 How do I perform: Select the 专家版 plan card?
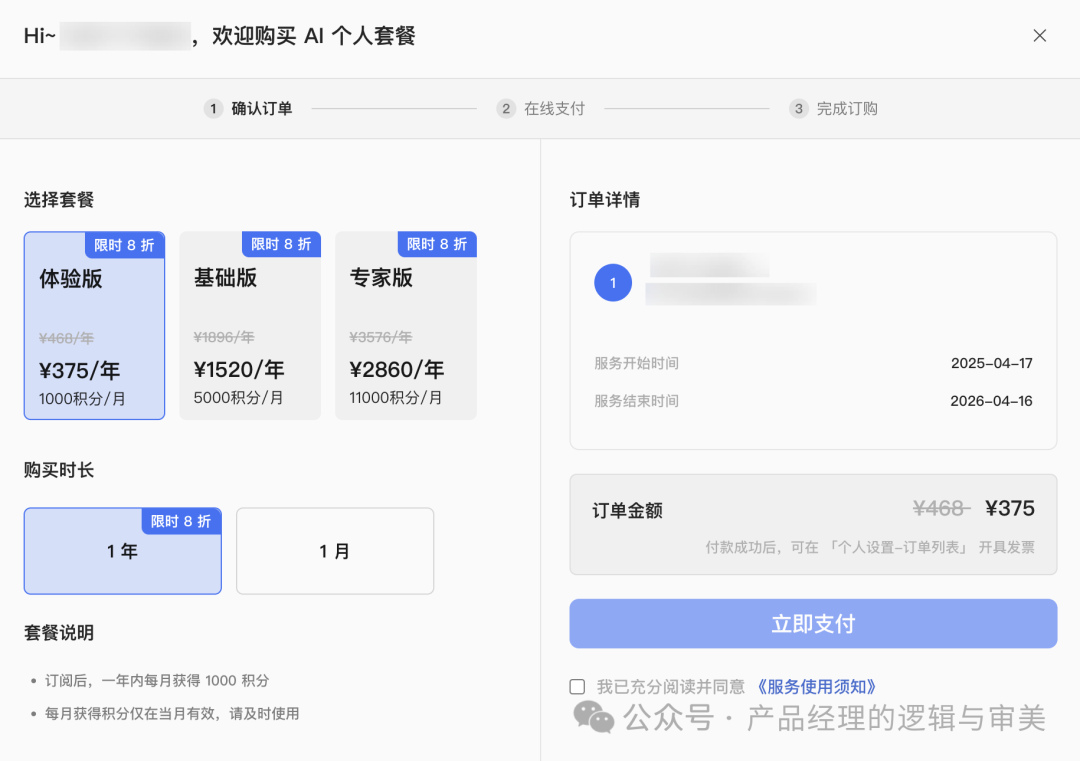coord(406,325)
